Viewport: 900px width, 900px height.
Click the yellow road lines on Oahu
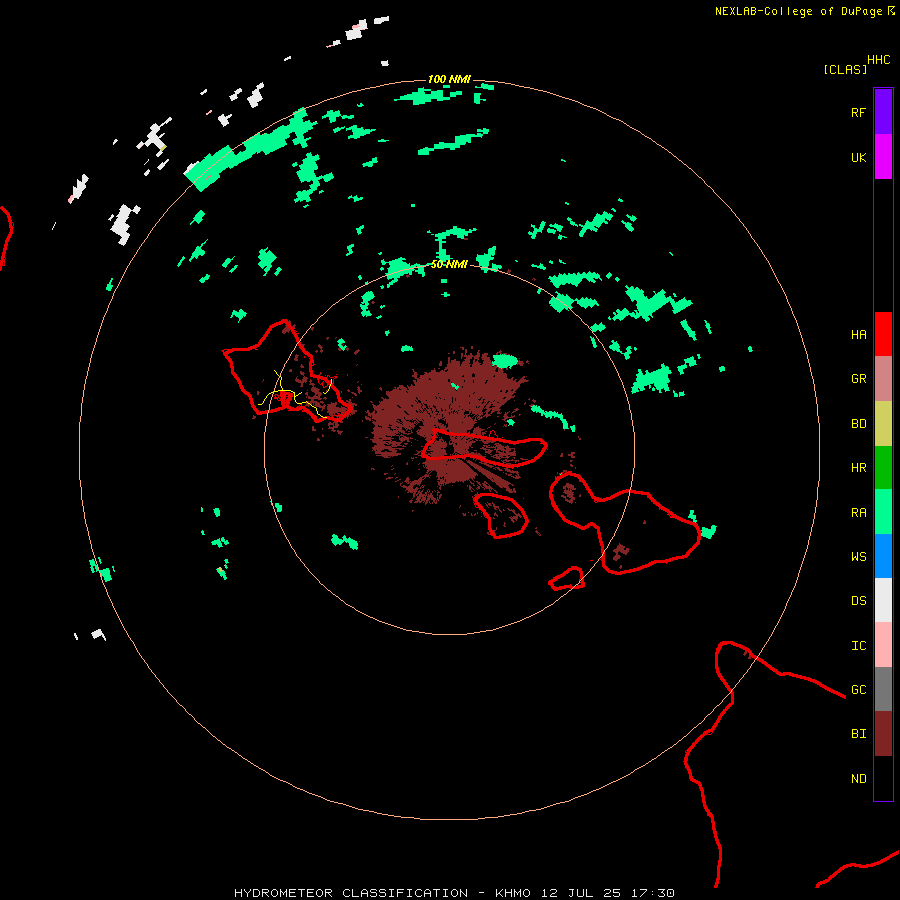tap(294, 396)
